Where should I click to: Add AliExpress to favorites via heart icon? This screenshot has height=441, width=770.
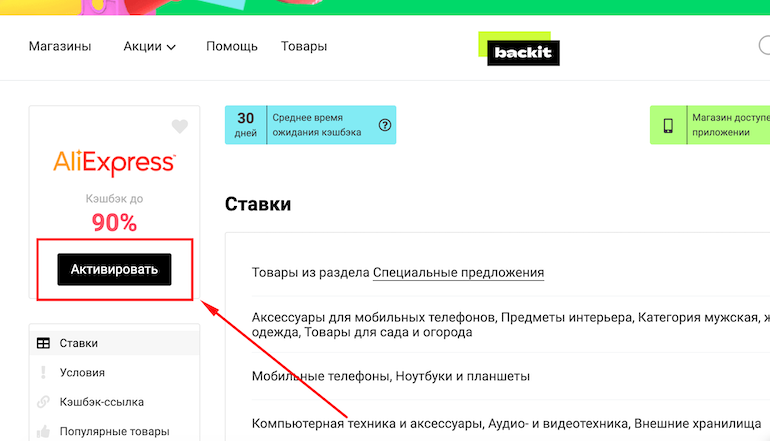point(180,126)
